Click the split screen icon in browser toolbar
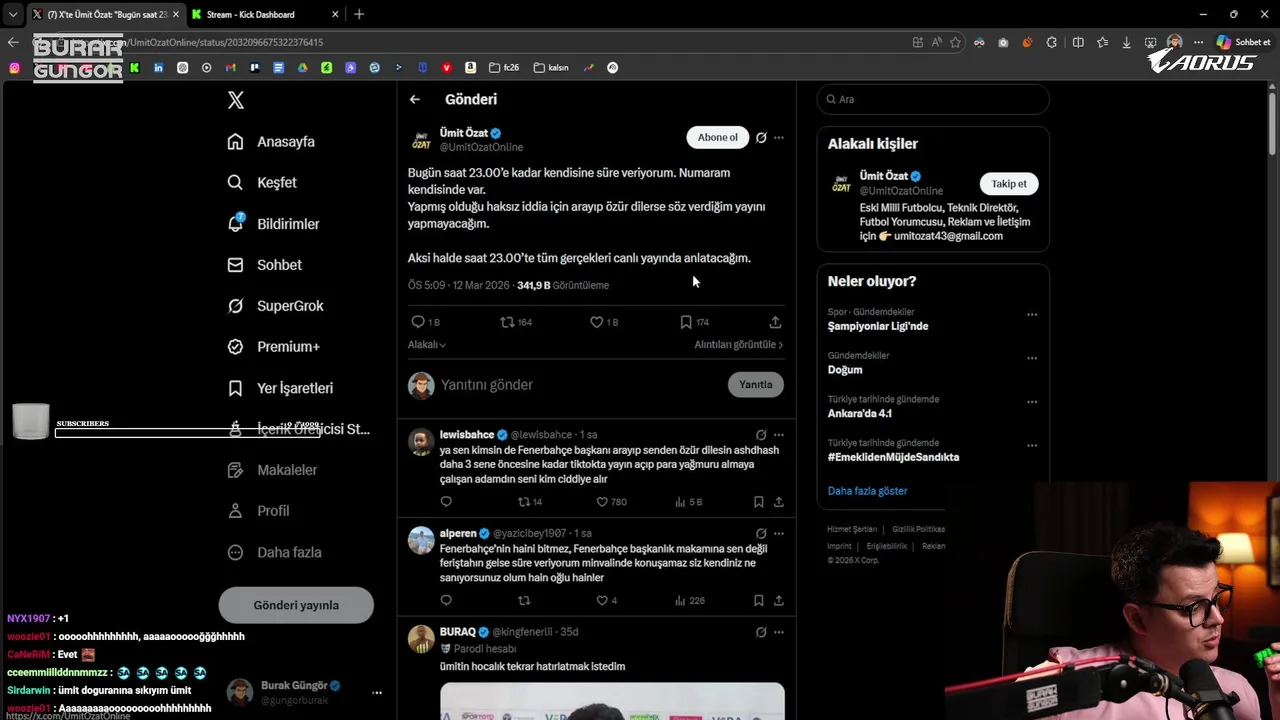 pos(1078,42)
